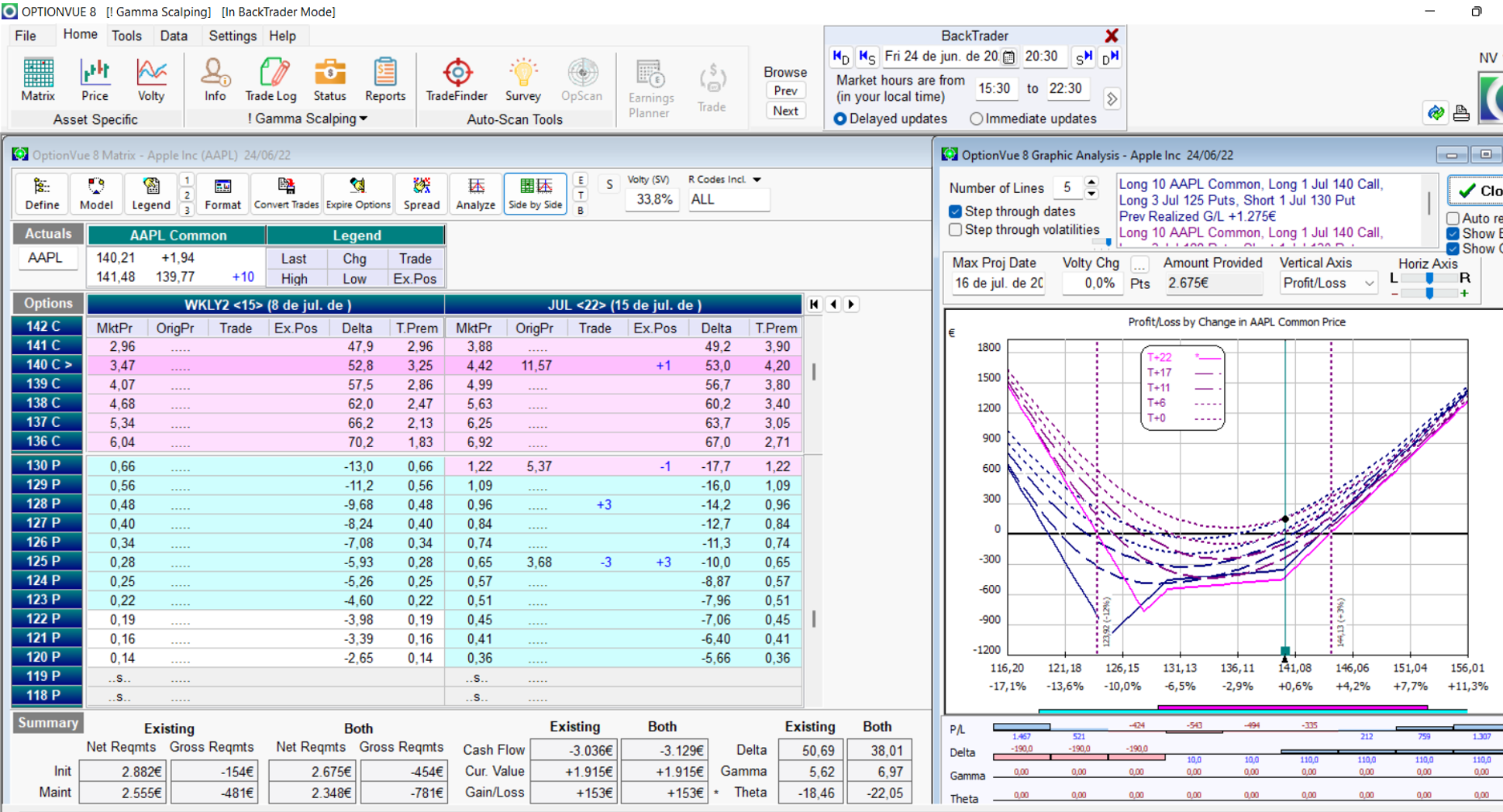
Task: Click the Define matrix button
Action: coord(42,193)
